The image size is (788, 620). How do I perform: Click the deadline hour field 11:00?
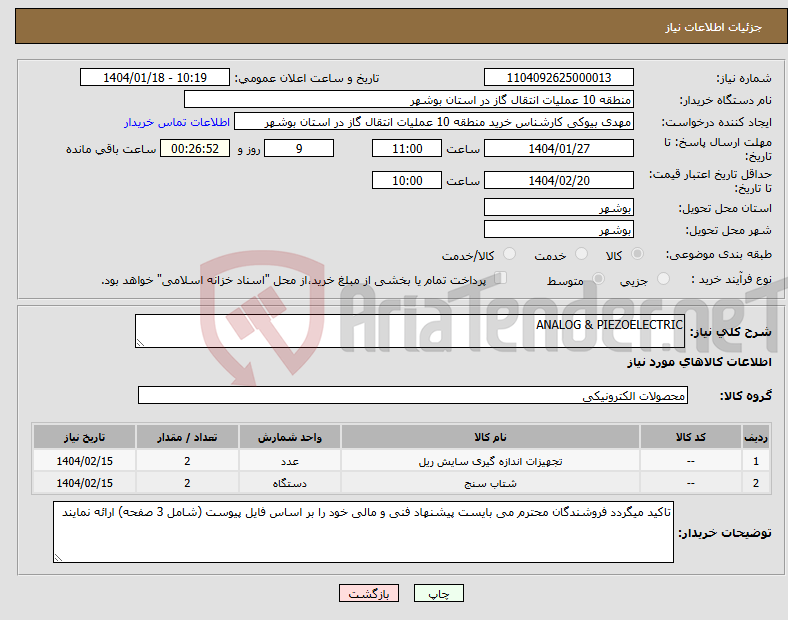[x=407, y=149]
